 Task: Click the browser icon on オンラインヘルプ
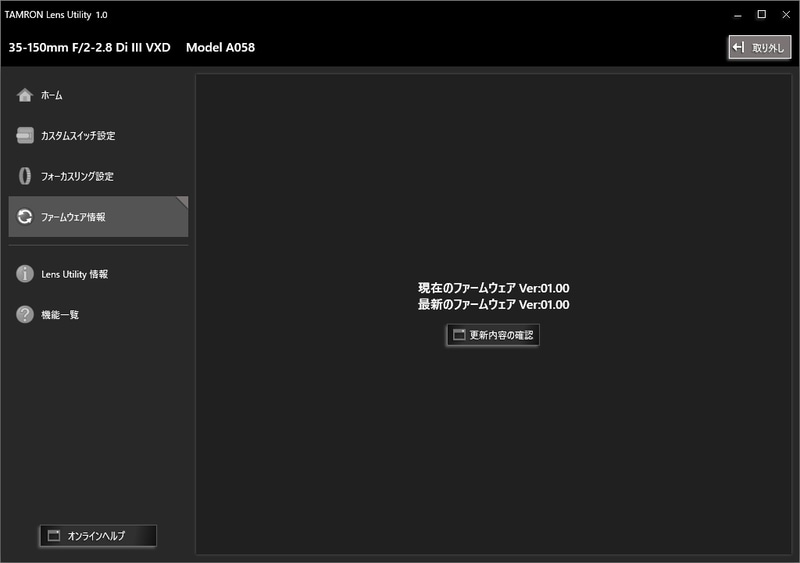click(54, 535)
